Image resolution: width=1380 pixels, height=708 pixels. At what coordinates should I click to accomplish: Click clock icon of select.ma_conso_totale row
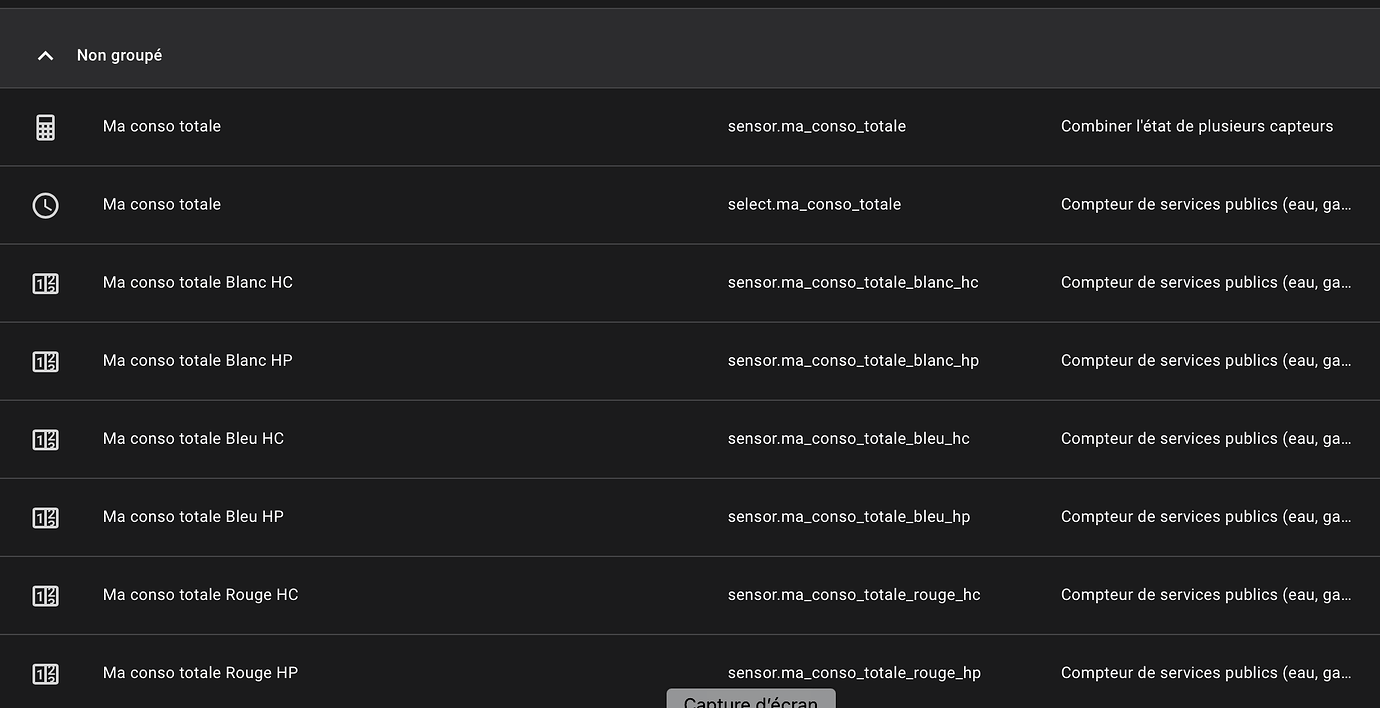click(45, 205)
